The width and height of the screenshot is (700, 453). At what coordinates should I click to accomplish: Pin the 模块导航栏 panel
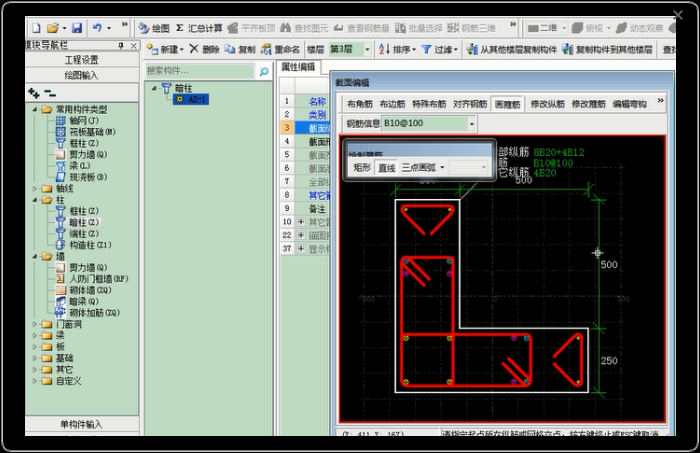coord(121,46)
